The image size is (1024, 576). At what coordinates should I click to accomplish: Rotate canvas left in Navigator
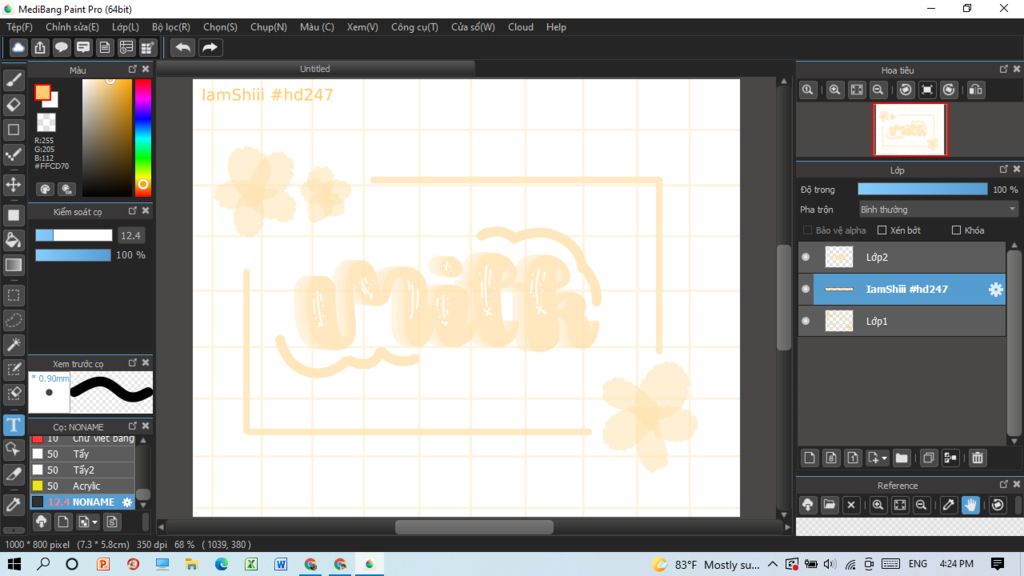pos(905,90)
